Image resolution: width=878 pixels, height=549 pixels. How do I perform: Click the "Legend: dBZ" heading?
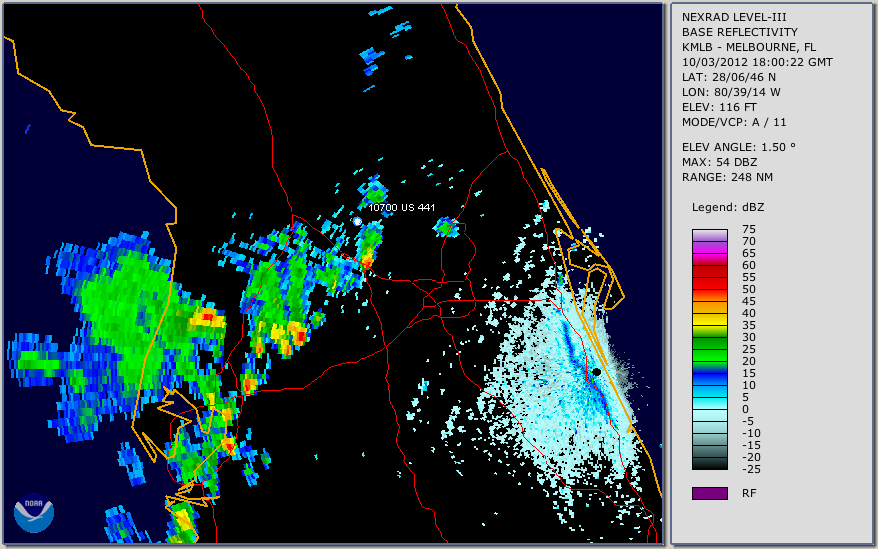(x=727, y=207)
